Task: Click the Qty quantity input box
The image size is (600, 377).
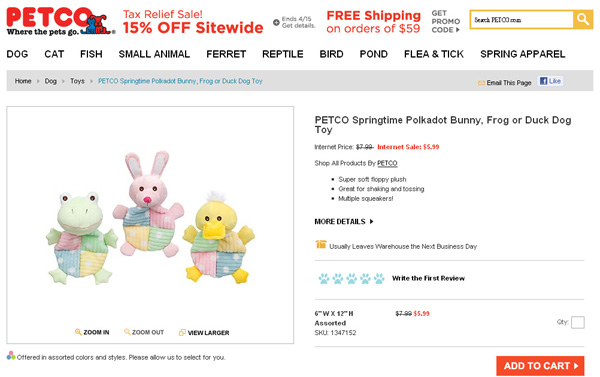Action: pos(577,322)
